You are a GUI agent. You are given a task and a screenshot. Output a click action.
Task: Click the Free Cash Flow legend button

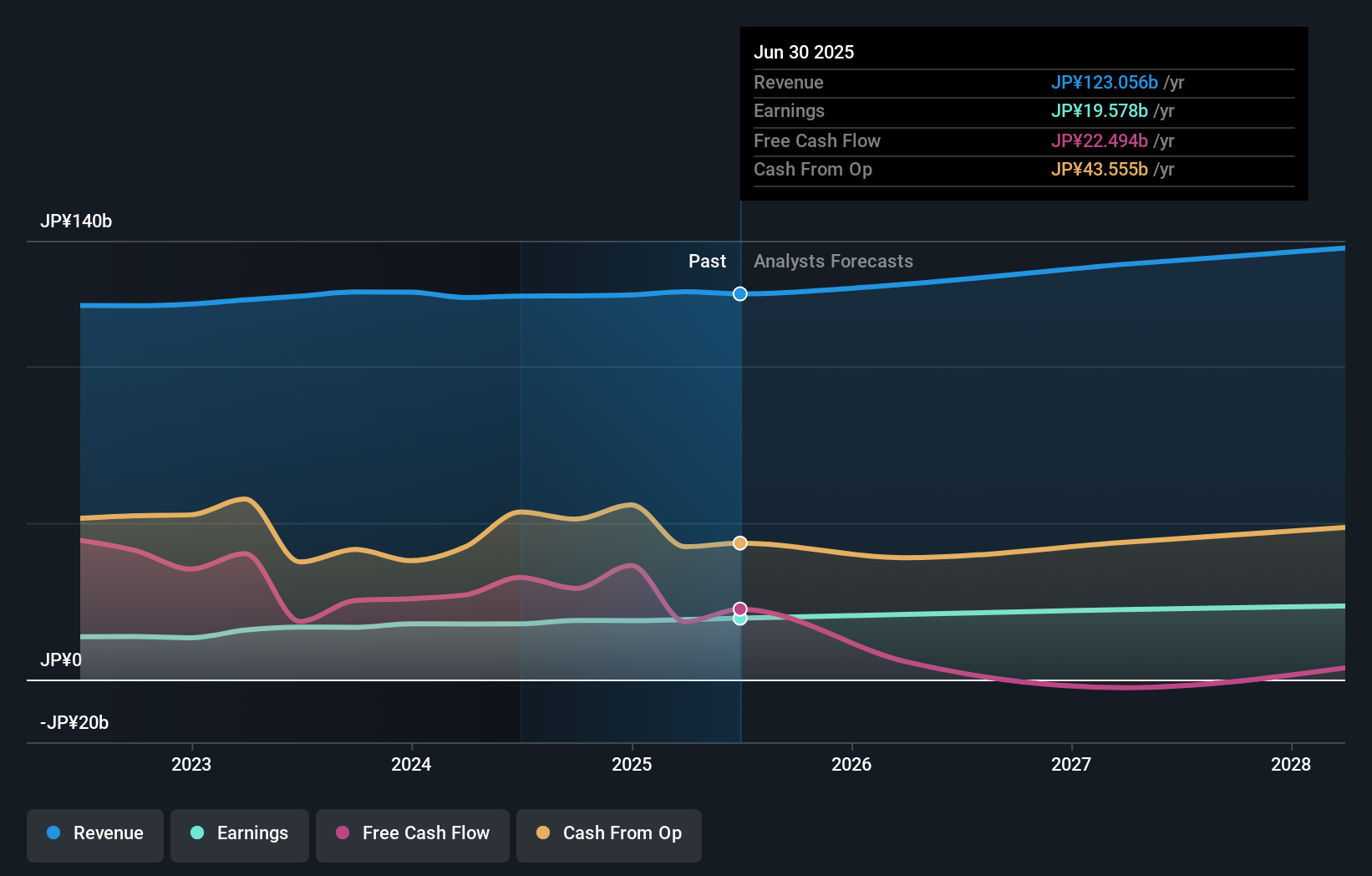[x=412, y=833]
